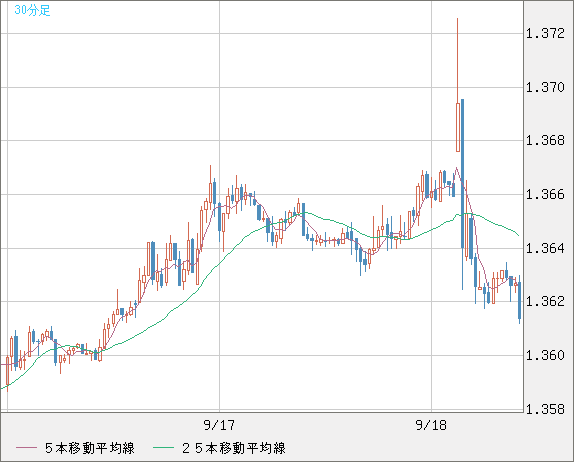Click the 9/18 date label
Viewport: 574px width, 462px height.
[431, 425]
